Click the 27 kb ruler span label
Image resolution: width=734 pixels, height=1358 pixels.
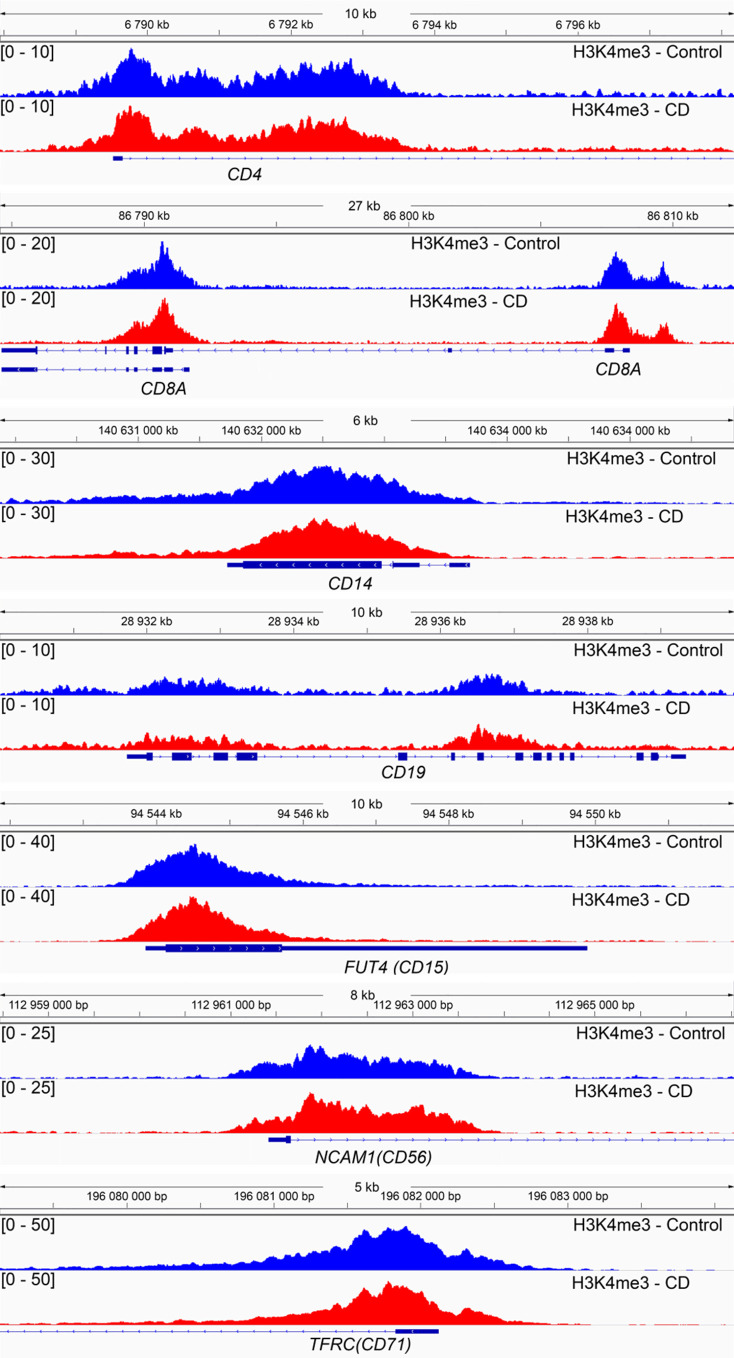coord(364,206)
